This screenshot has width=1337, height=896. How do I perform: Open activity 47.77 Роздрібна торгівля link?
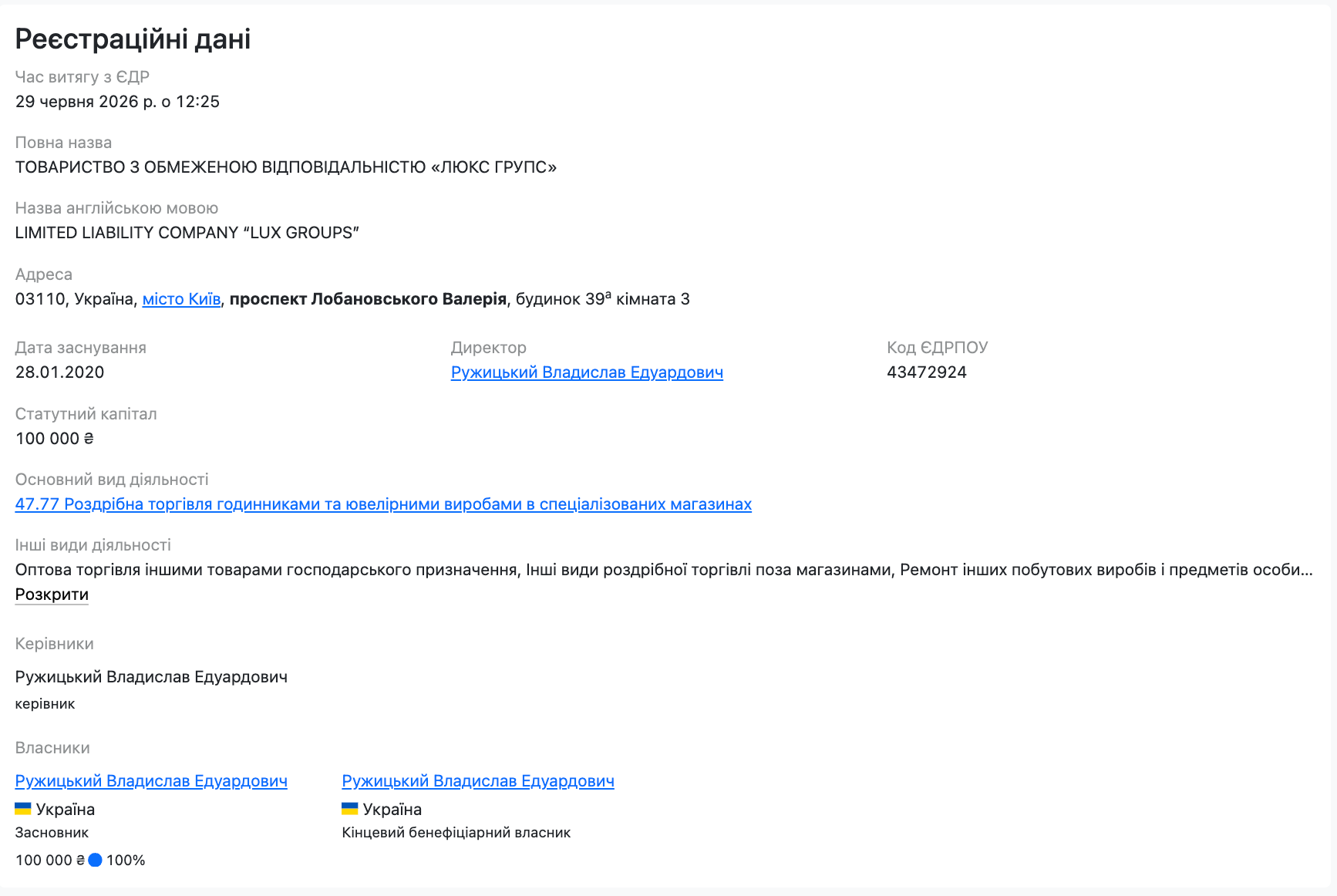[x=383, y=504]
